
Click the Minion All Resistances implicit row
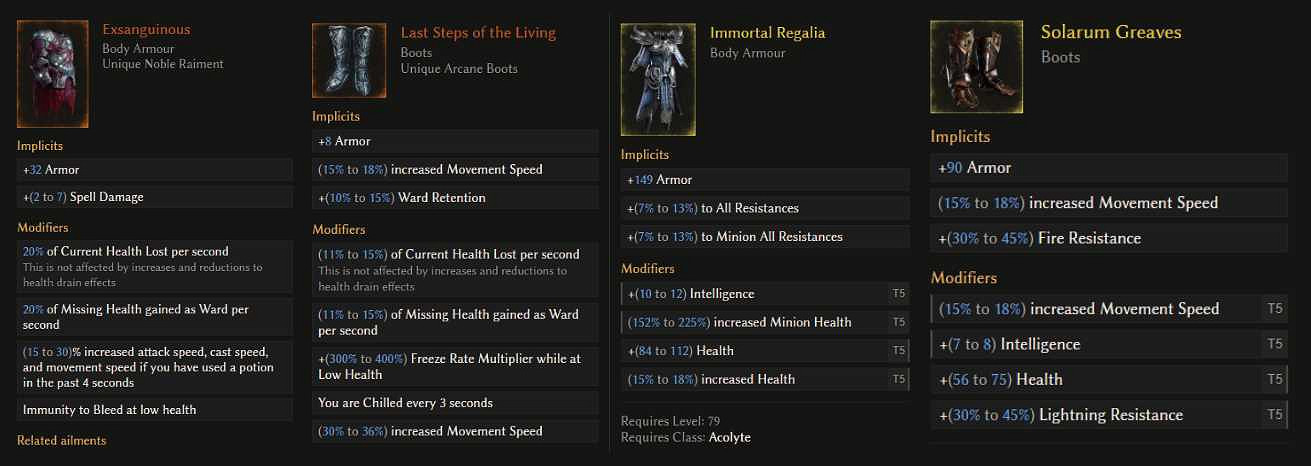[x=765, y=237]
